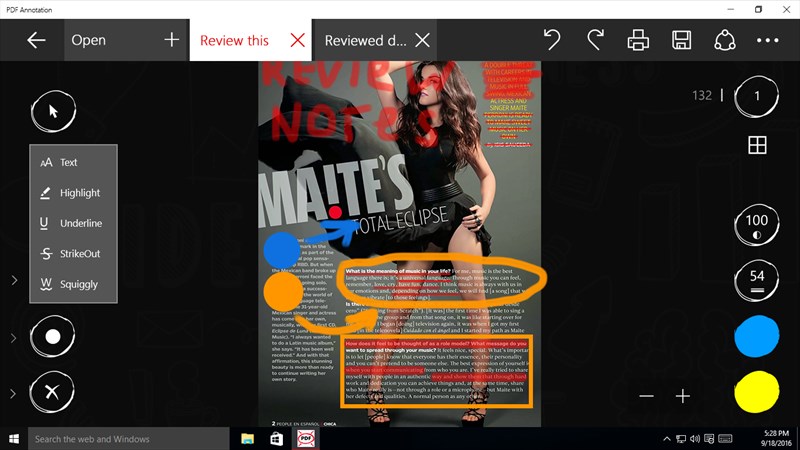Select the pointer cursor tool

click(x=53, y=111)
